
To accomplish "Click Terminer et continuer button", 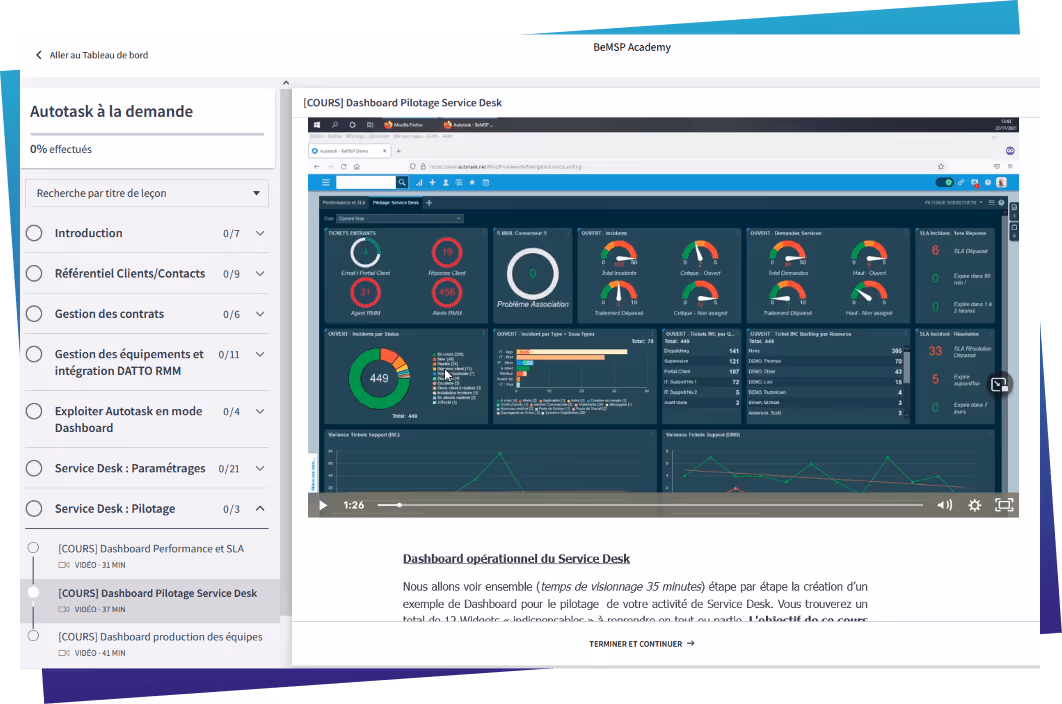I will tap(641, 644).
